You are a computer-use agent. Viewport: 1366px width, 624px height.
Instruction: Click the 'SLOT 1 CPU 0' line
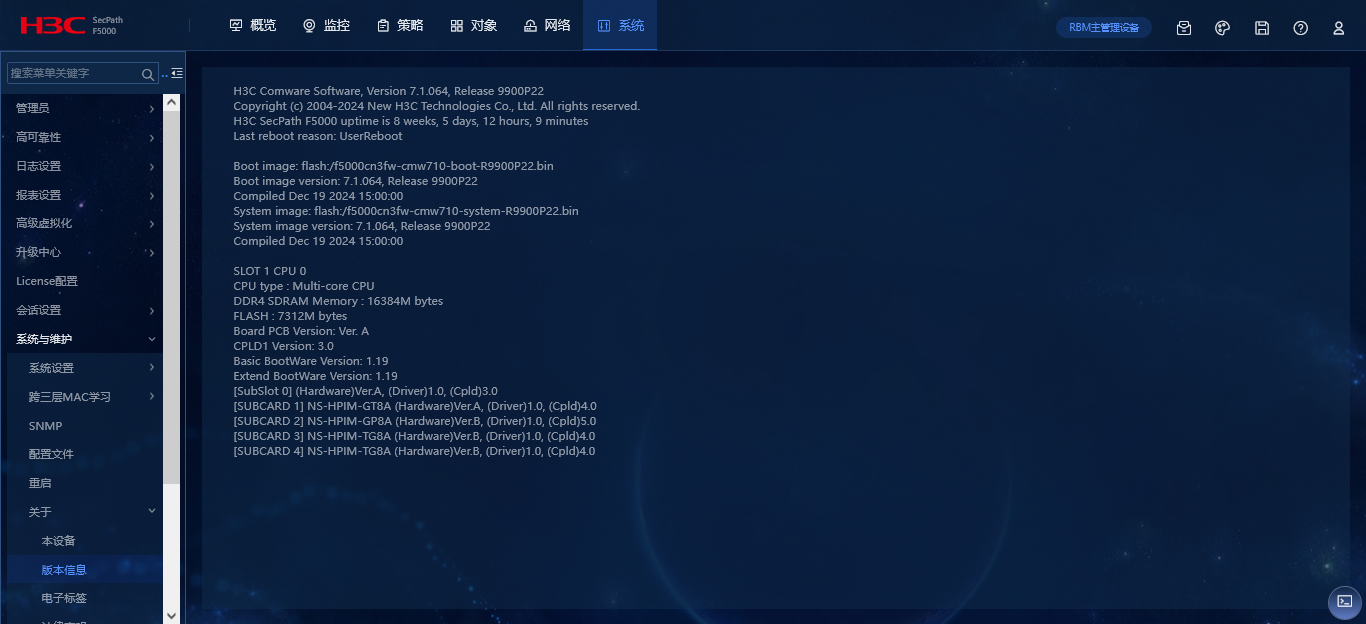pos(270,271)
